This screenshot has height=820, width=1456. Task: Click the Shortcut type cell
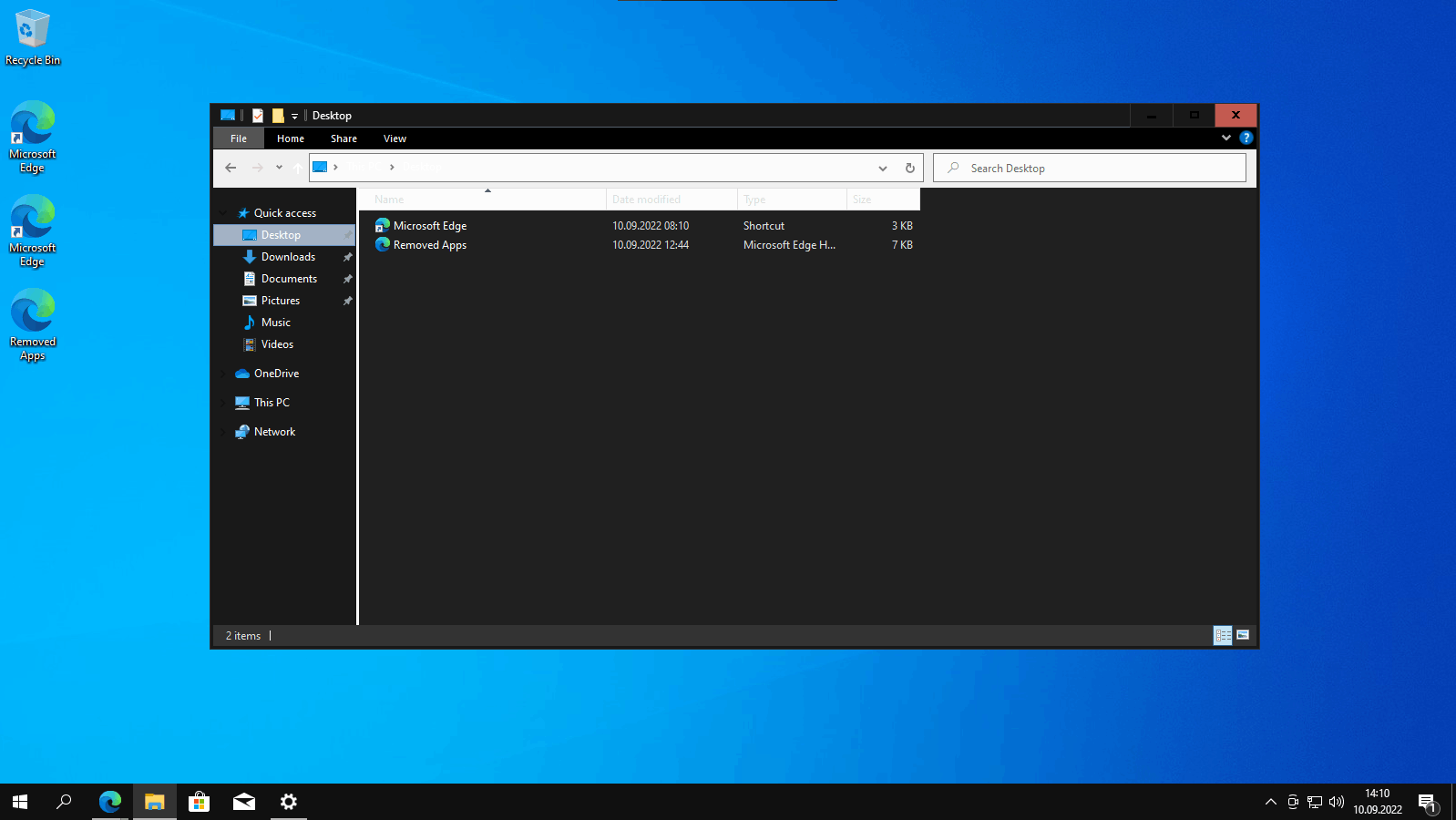[x=764, y=226]
